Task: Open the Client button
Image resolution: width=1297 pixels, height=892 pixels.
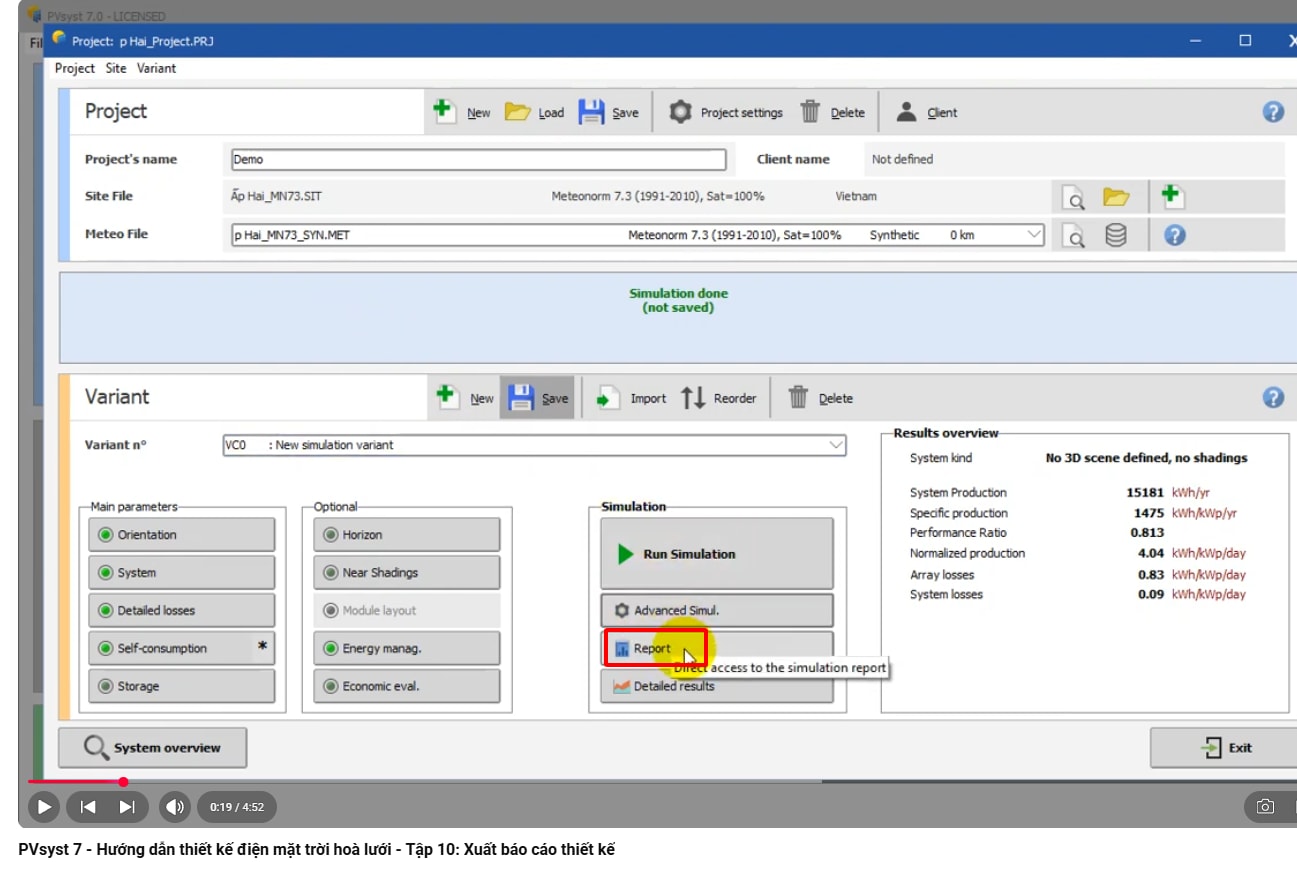Action: coord(926,112)
